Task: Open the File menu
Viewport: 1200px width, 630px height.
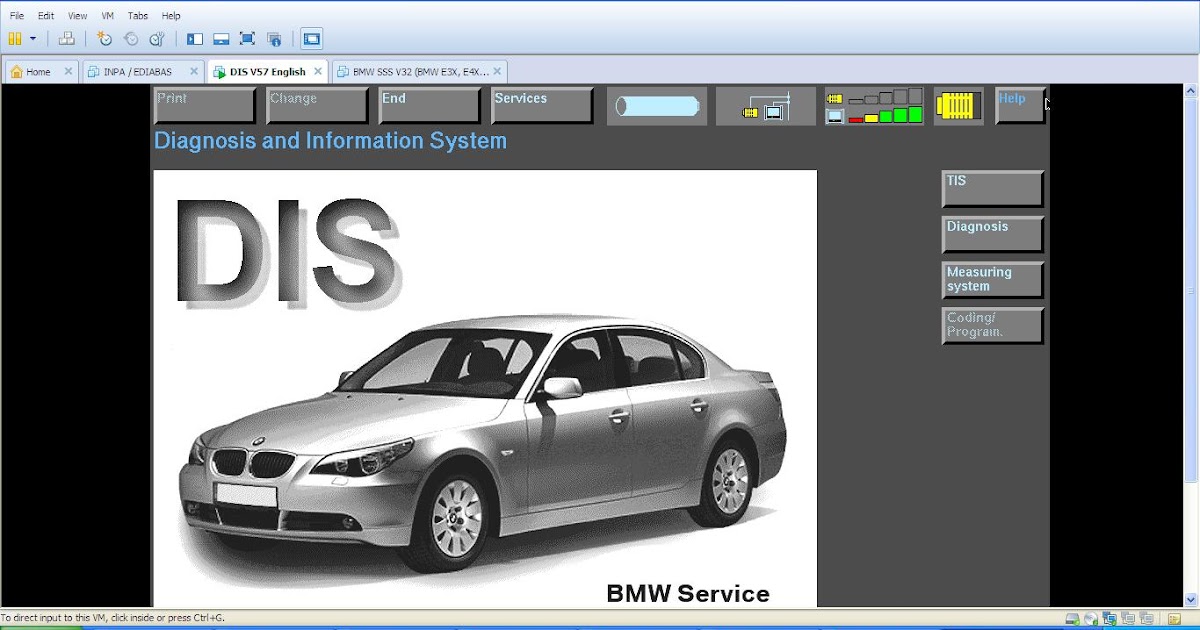Action: pos(17,16)
